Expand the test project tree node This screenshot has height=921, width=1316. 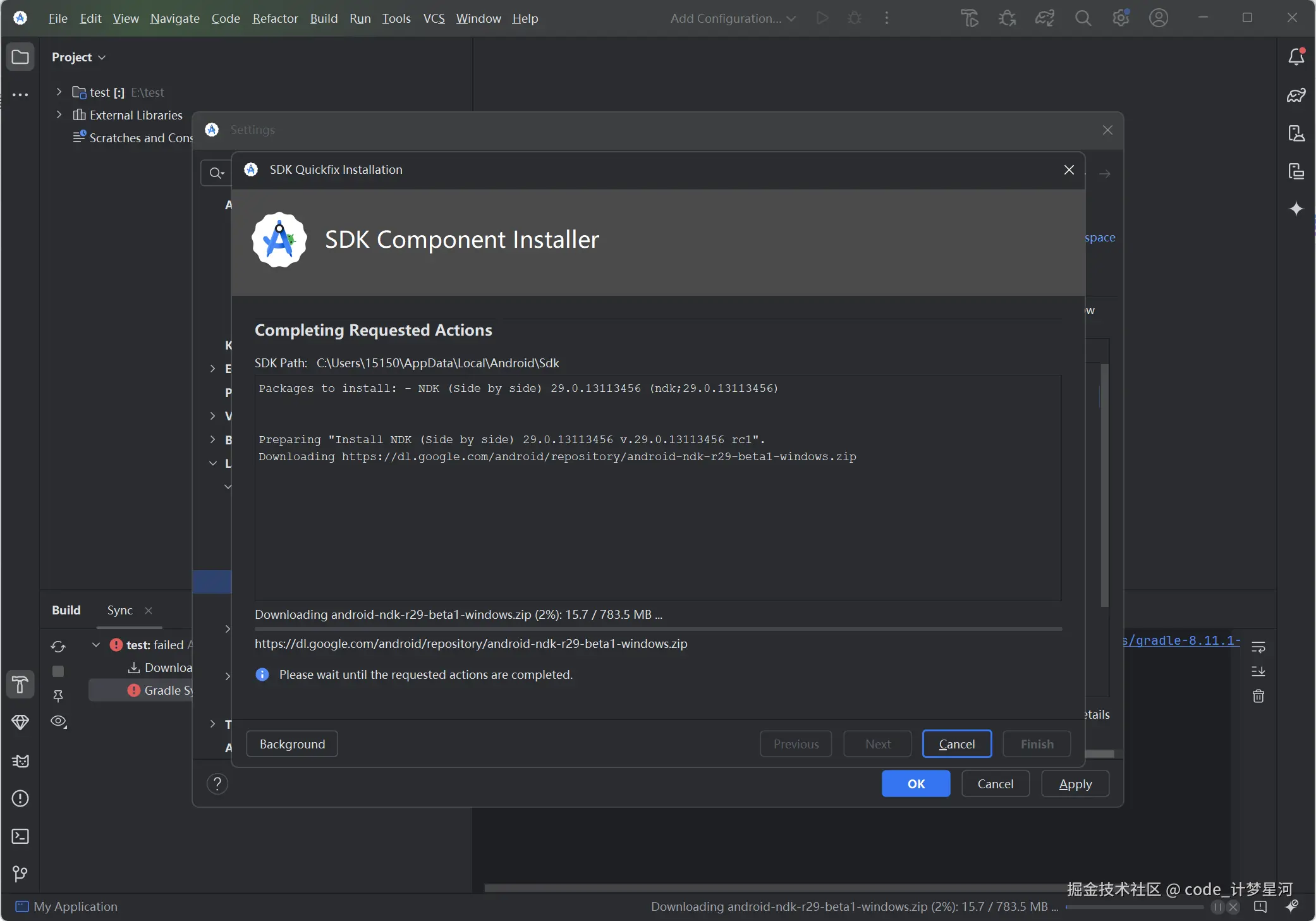coord(59,92)
